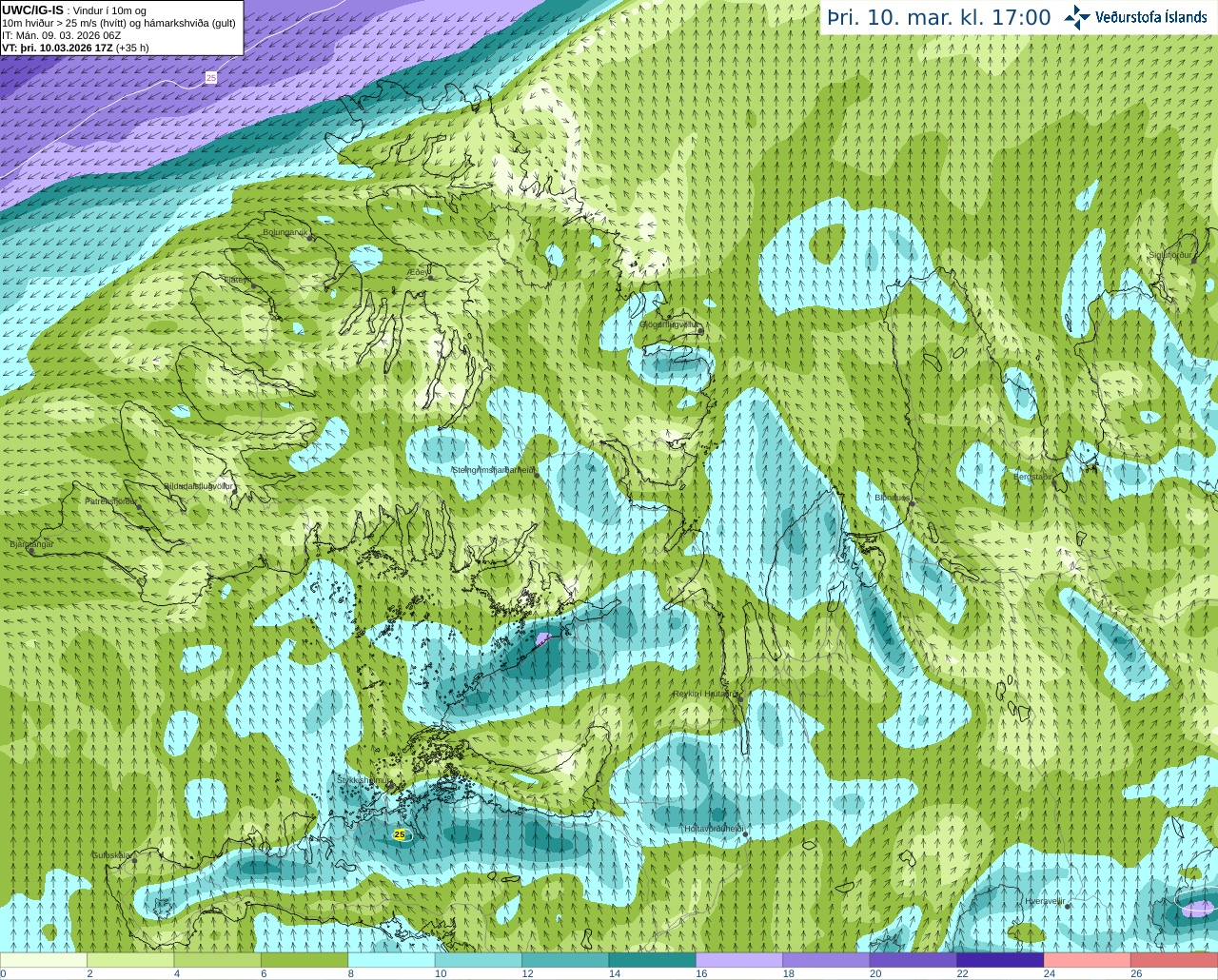Click the 22–24 m/s dark indigo legend swatch
1218x980 pixels.
(x=1001, y=960)
